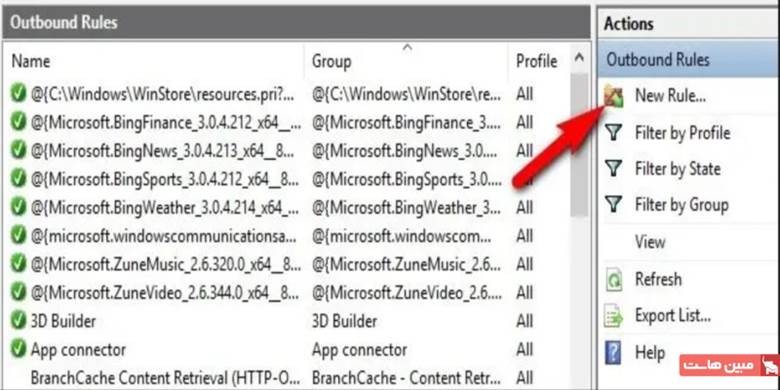Click green check icon of App connector rule

(x=18, y=349)
